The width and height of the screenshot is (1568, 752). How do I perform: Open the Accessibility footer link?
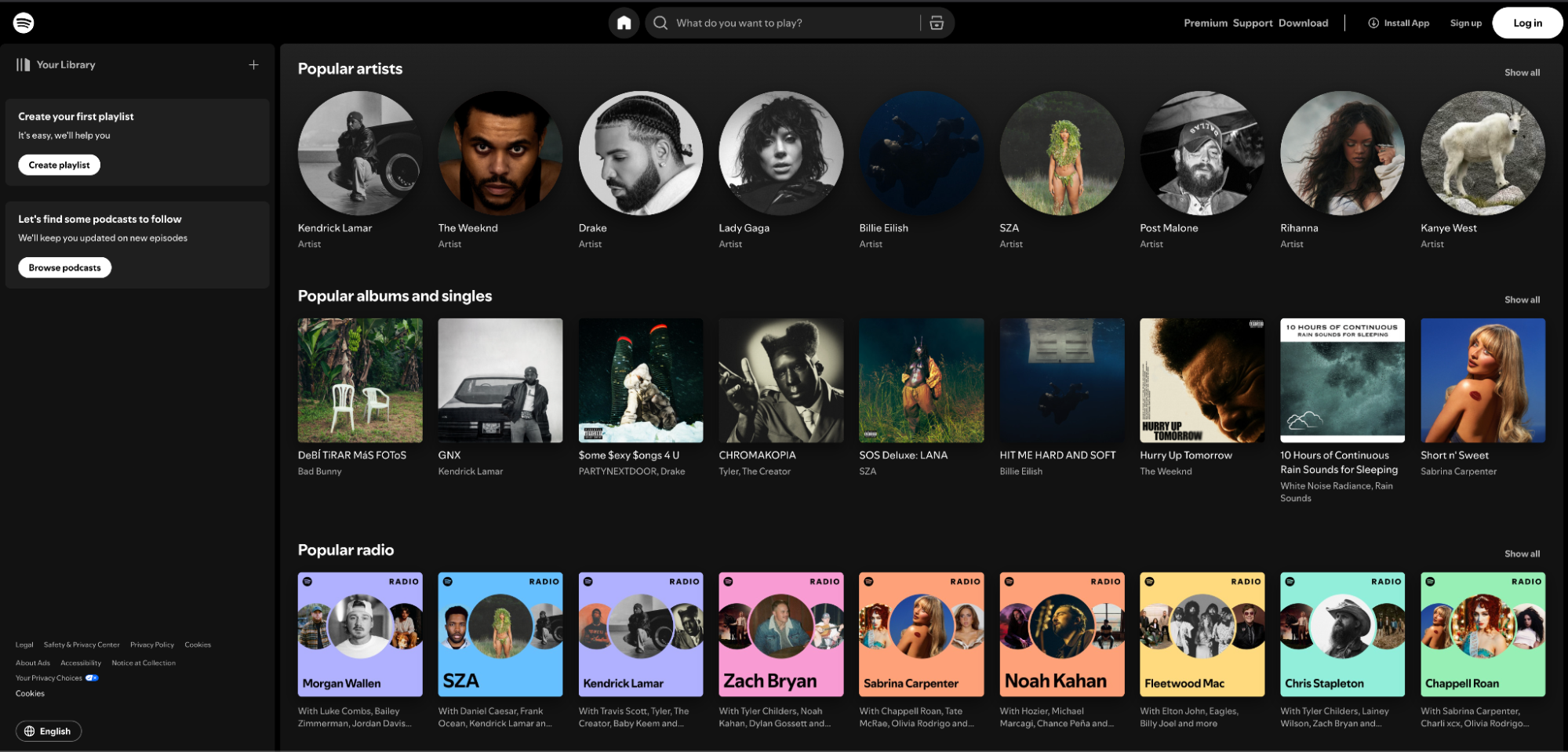81,663
